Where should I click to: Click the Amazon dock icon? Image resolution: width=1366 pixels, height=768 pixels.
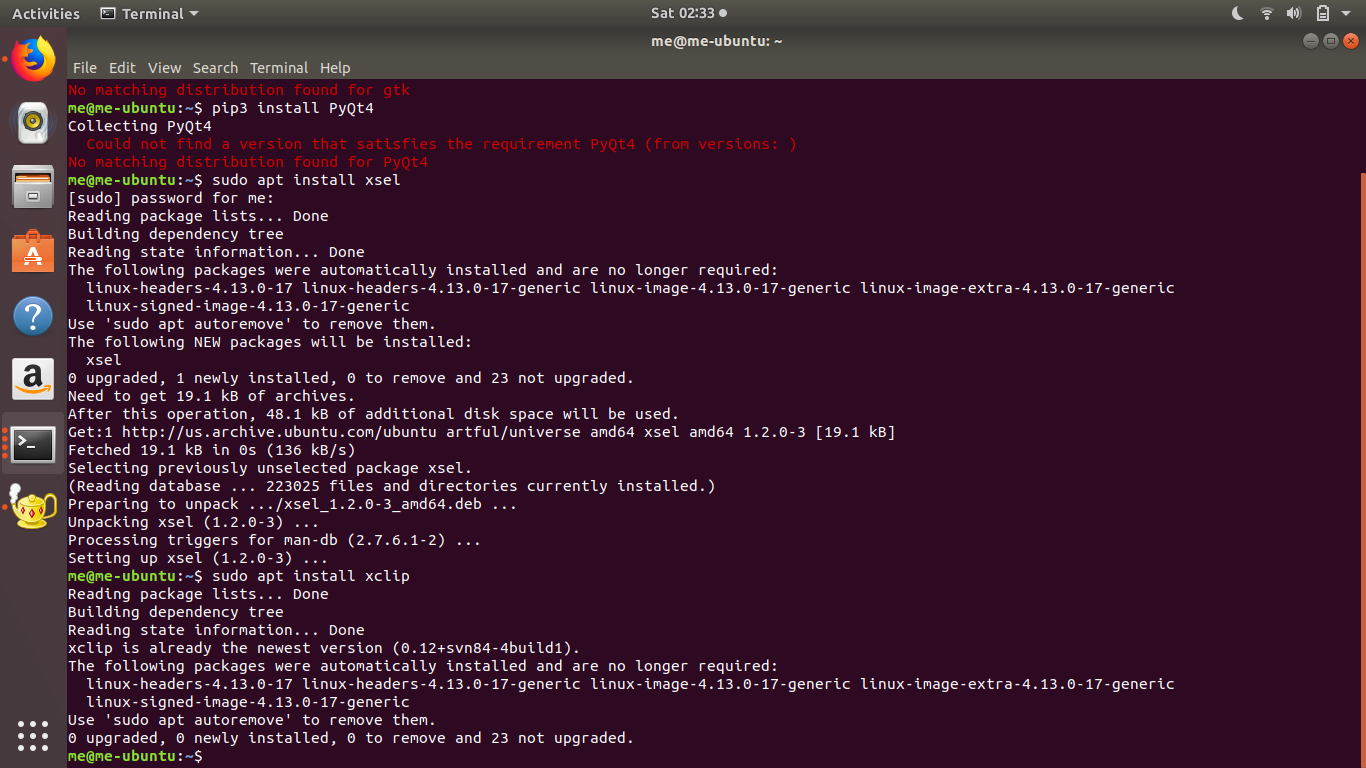point(33,380)
